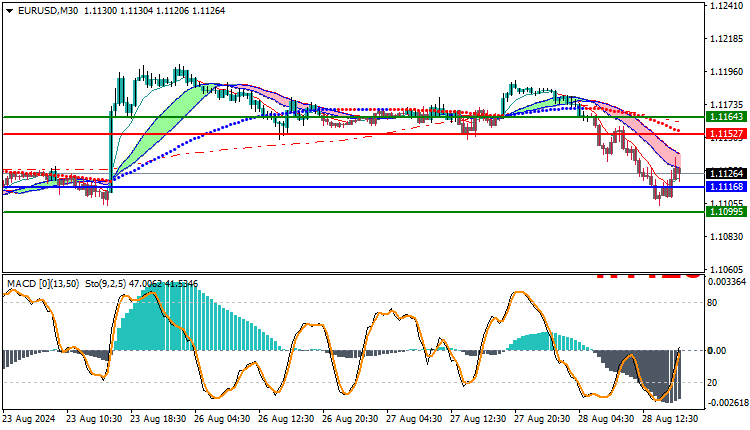This screenshot has height=430, width=750.
Task: Select the -0.002618 indicator scale value
Action: point(726,403)
